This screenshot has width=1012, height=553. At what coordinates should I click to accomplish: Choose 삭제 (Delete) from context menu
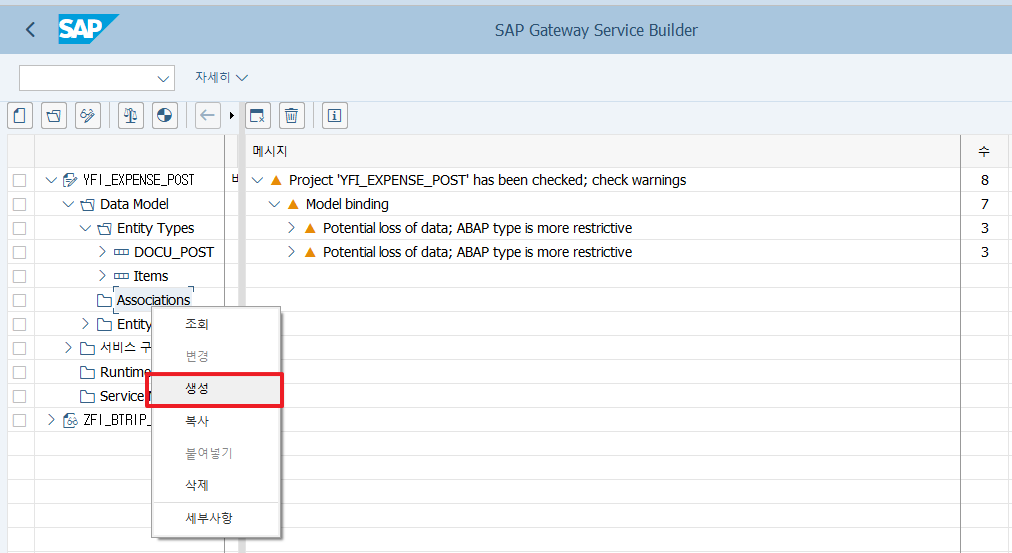[x=216, y=485]
